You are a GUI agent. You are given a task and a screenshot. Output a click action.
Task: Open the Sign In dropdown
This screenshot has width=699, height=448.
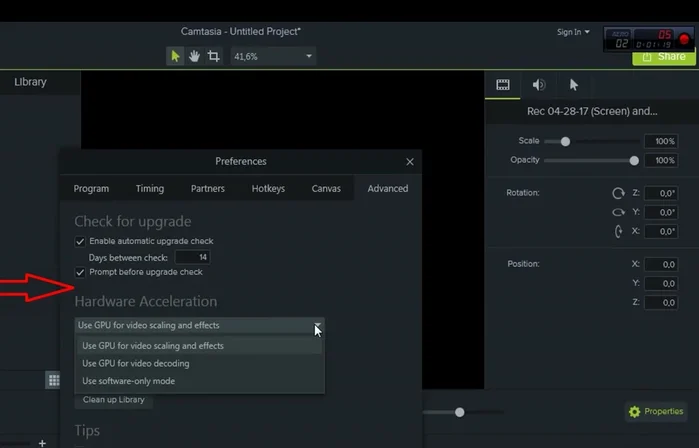573,32
